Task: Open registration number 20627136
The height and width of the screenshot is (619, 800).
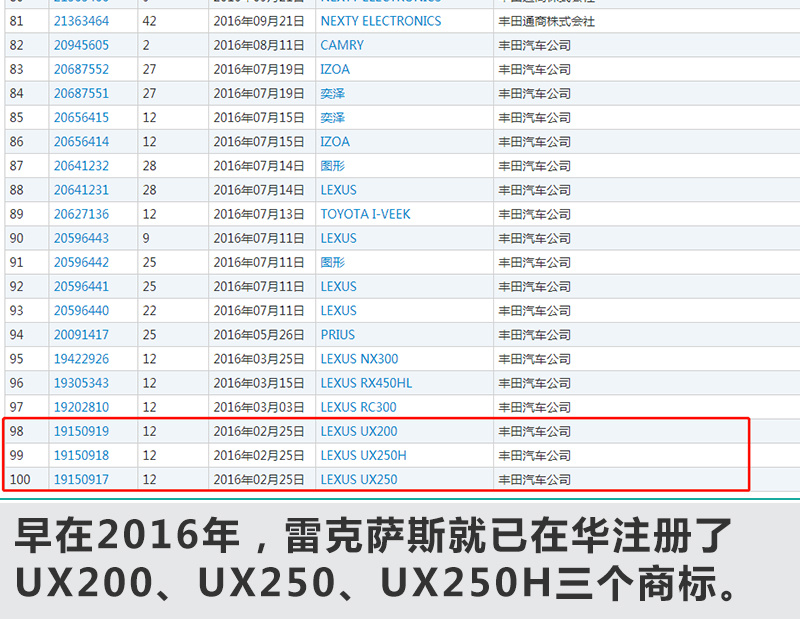Action: (82, 214)
